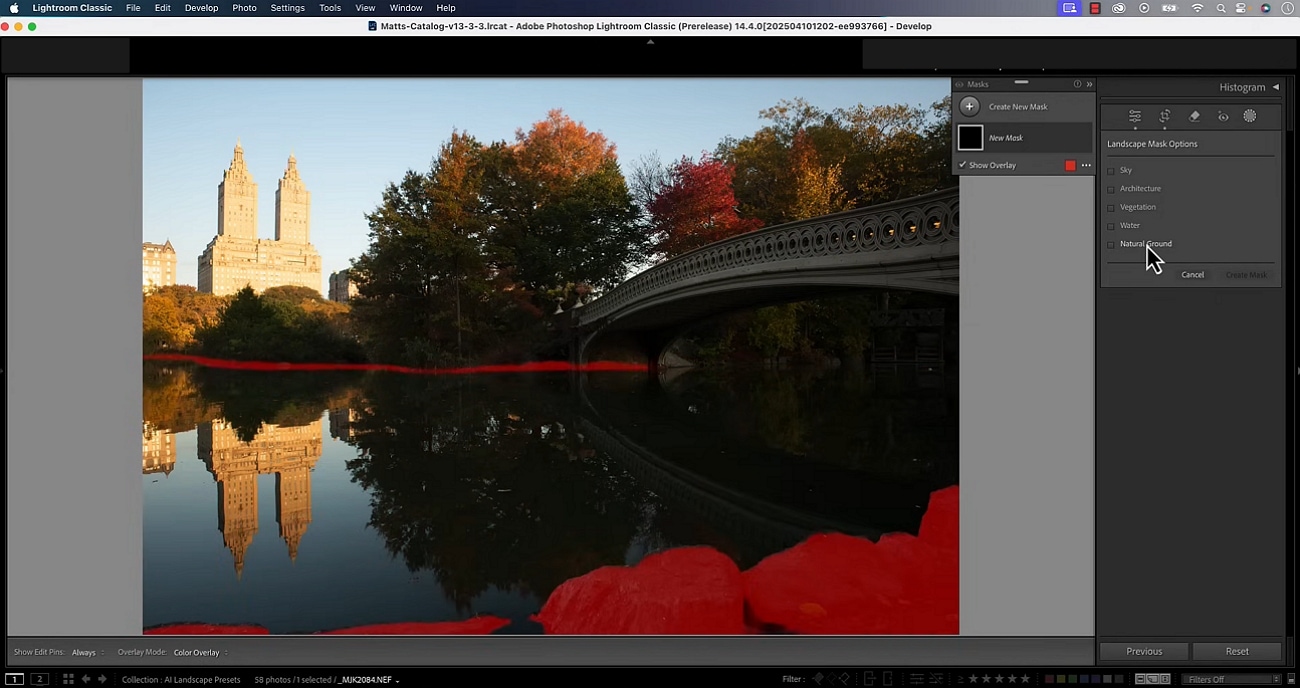This screenshot has height=688, width=1300.
Task: Select the Edit sliders tool icon
Action: [x=1134, y=116]
